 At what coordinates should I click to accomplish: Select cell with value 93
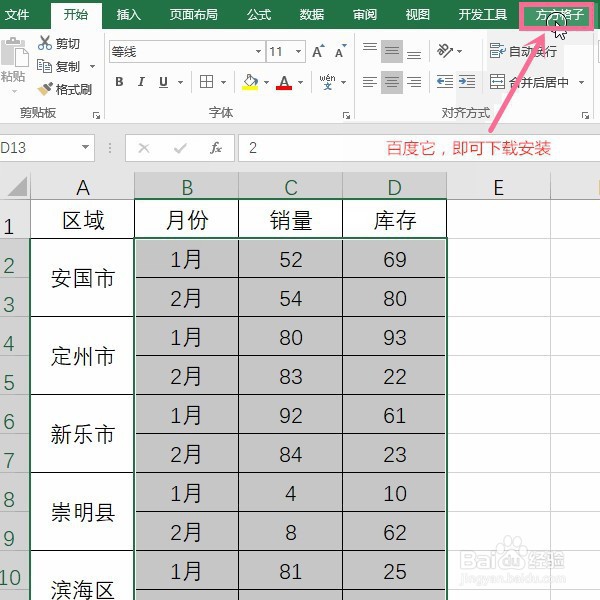pyautogui.click(x=395, y=337)
